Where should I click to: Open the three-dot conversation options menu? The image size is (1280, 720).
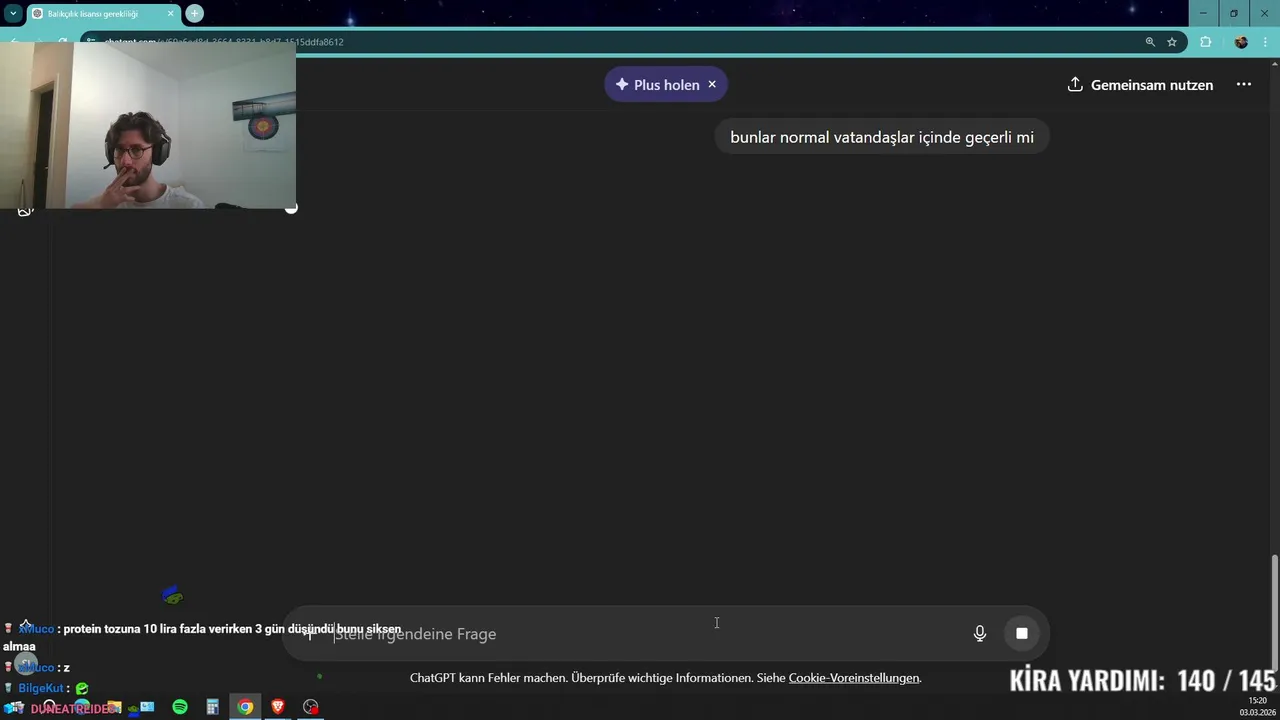point(1244,84)
